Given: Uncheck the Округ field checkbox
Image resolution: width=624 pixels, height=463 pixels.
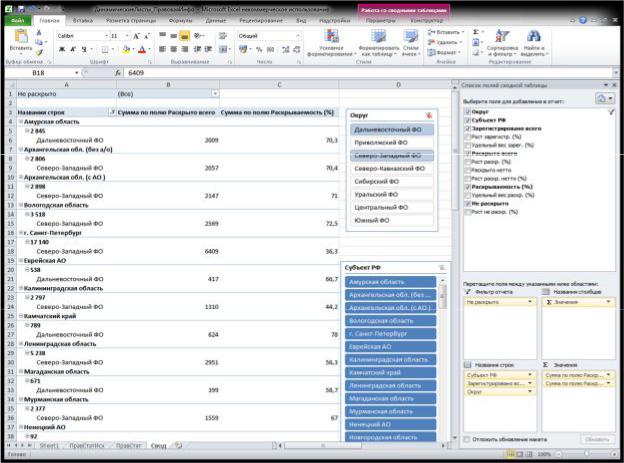Looking at the screenshot, I should coord(468,112).
